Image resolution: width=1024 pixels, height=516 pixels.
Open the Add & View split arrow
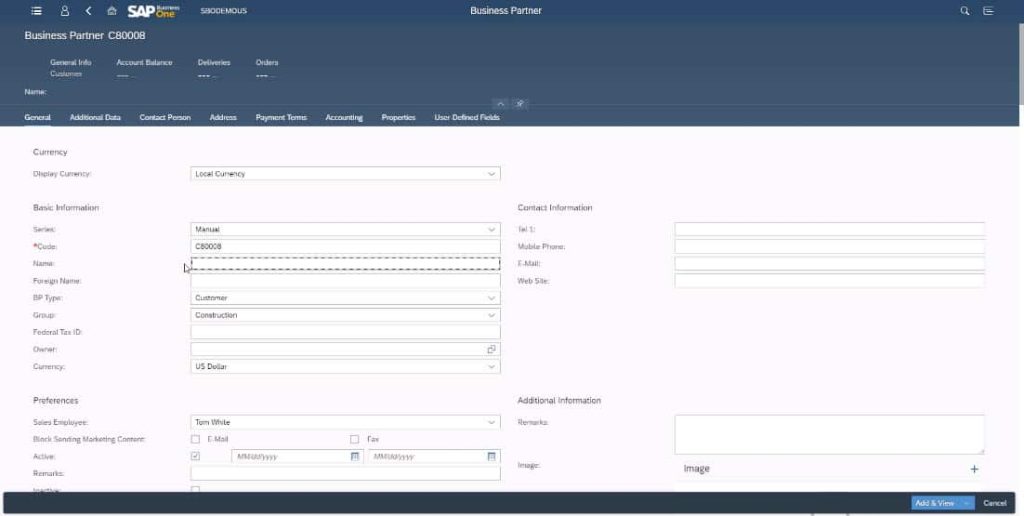click(x=967, y=503)
